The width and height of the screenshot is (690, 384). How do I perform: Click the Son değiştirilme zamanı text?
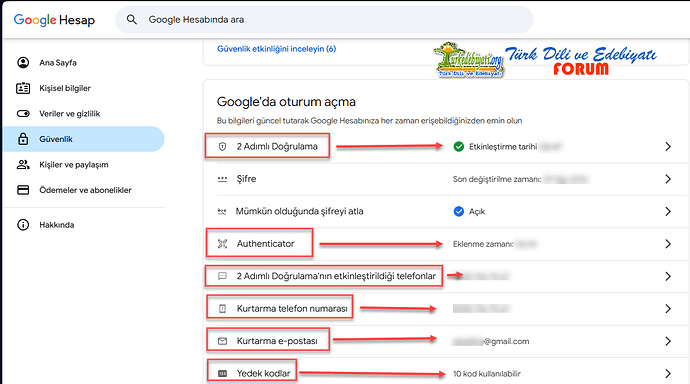[x=497, y=179]
